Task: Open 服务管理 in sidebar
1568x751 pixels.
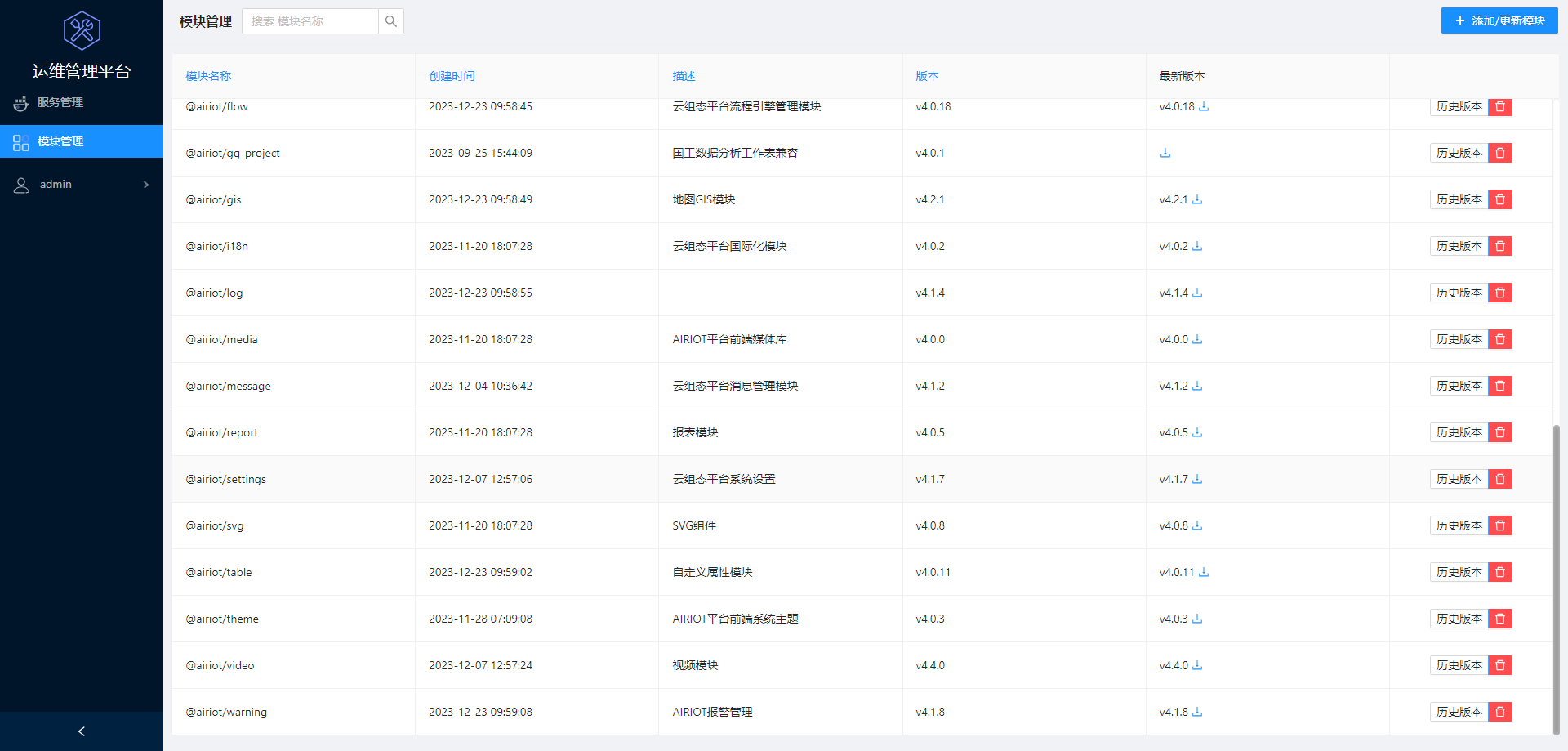Action: coord(82,103)
